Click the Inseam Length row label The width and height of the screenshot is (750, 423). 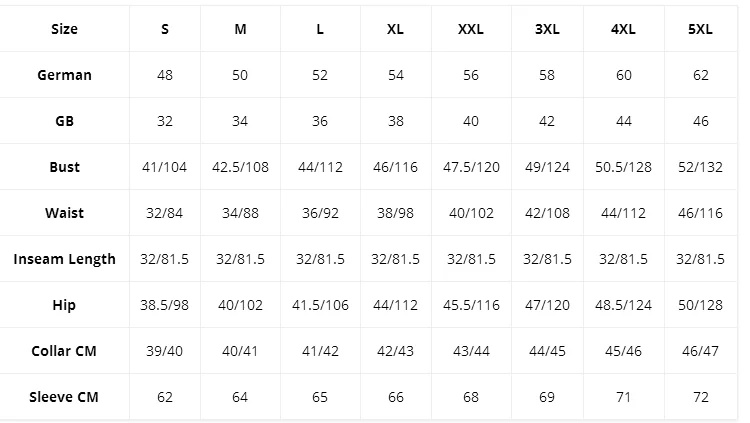point(64,259)
